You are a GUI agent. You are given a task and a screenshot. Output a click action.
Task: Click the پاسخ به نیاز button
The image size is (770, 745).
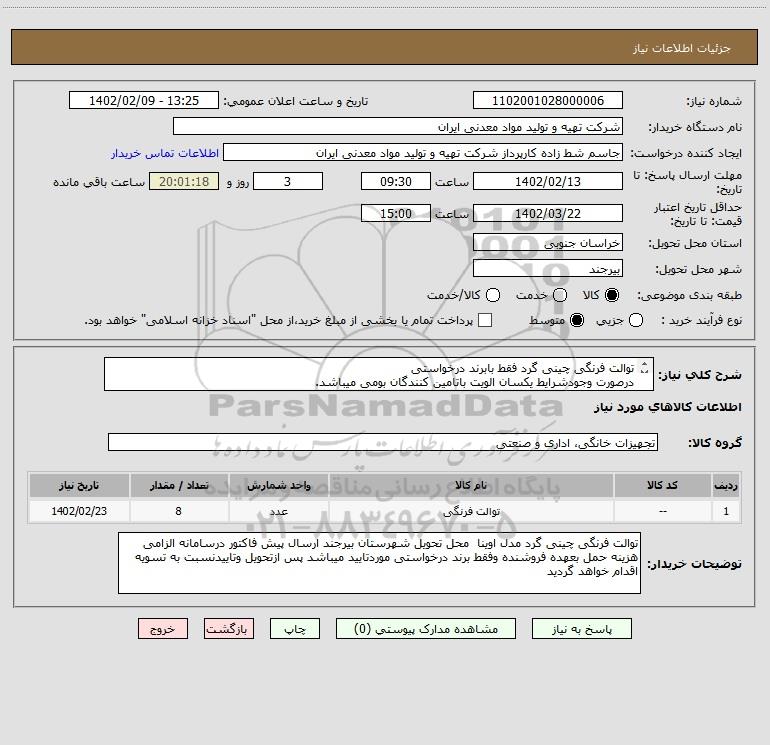click(x=582, y=629)
